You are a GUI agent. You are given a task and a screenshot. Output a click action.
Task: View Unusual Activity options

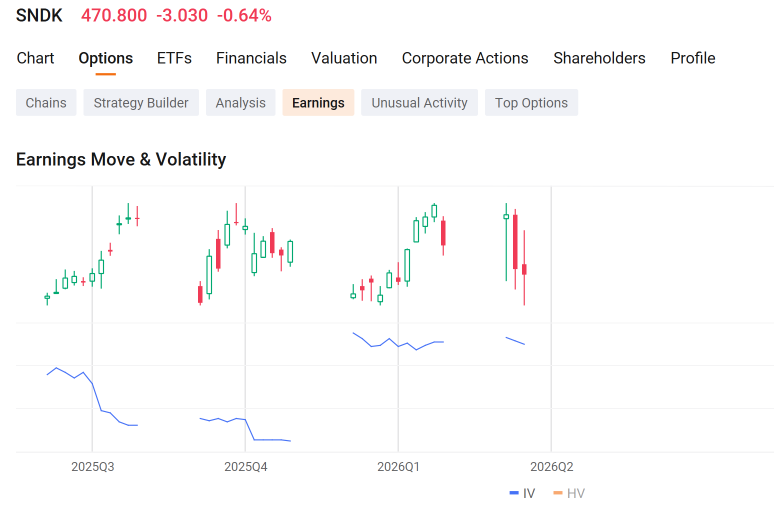pyautogui.click(x=420, y=103)
